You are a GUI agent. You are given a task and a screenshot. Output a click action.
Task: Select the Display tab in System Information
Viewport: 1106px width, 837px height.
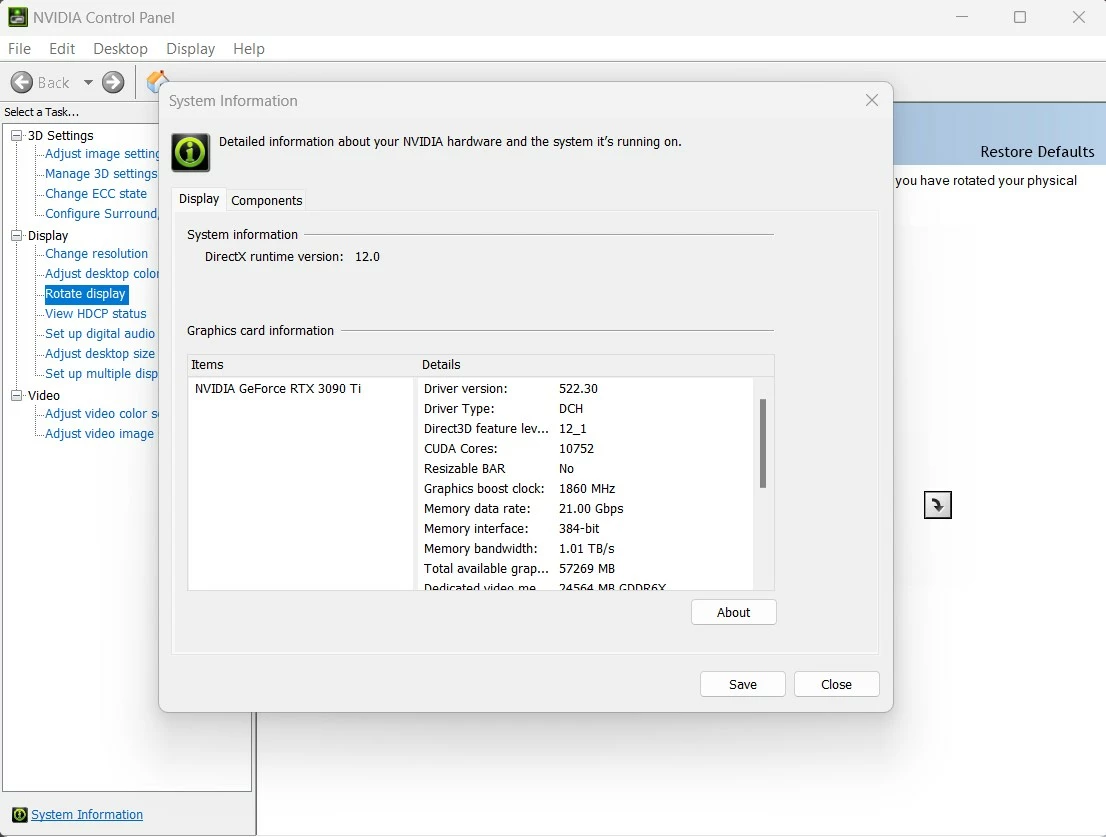point(199,199)
